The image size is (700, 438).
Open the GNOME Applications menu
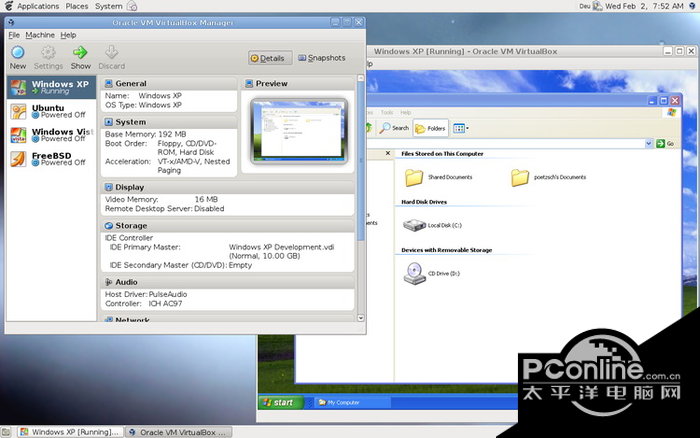click(x=38, y=6)
